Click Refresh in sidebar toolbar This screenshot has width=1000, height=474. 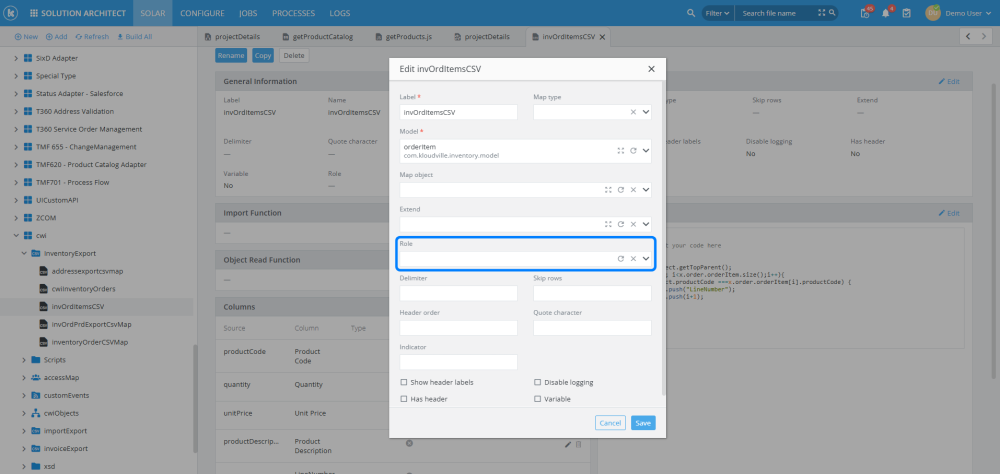pyautogui.click(x=92, y=37)
